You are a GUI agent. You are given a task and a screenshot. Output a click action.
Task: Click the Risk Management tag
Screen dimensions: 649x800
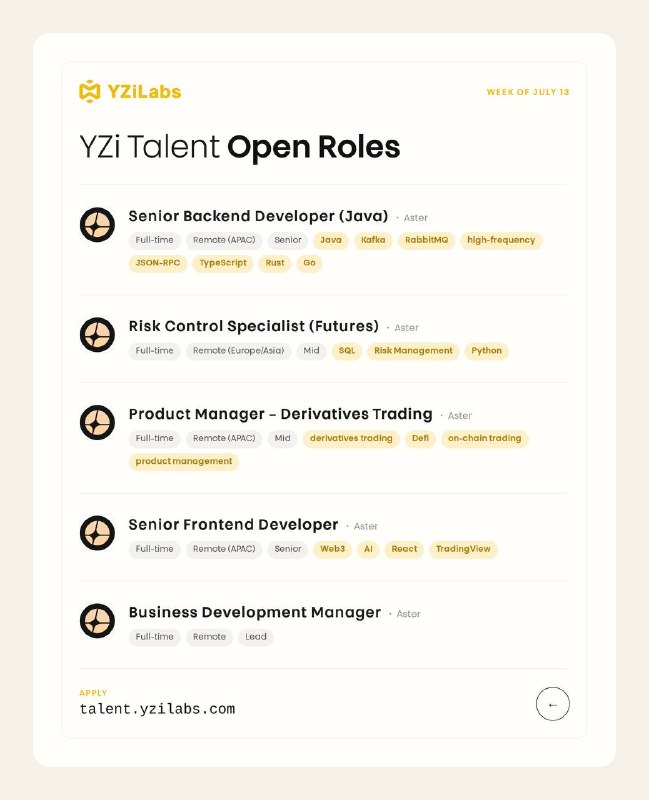click(x=413, y=351)
